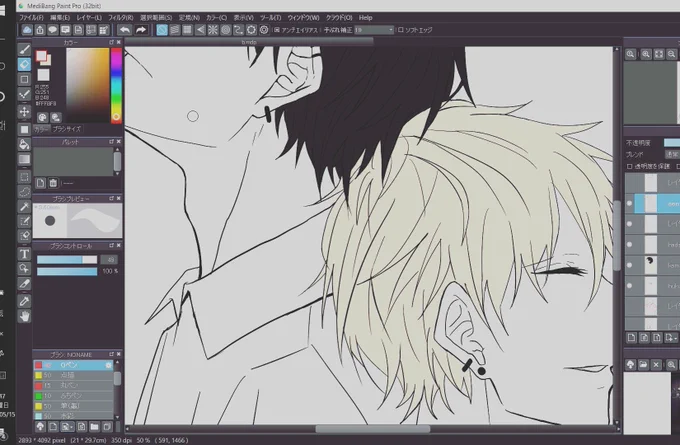Screen dimensions: 680x445
Task: Select the second brush, size 50
Action: click(x=73, y=375)
